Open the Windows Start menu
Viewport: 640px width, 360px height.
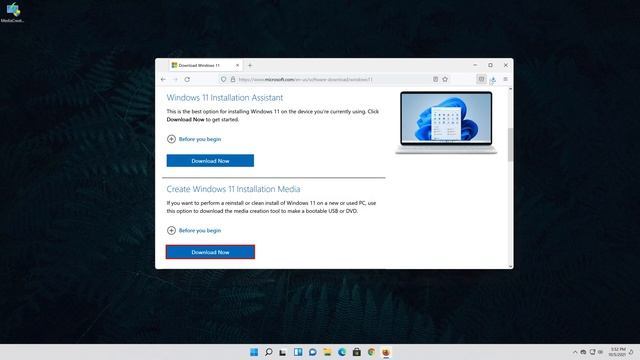pyautogui.click(x=254, y=352)
